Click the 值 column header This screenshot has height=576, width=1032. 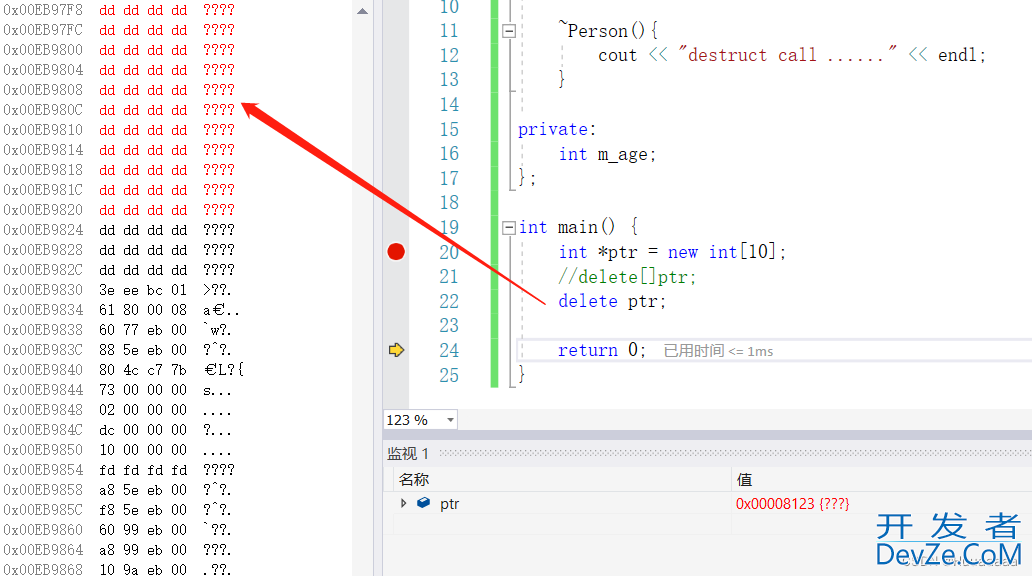pyautogui.click(x=744, y=480)
